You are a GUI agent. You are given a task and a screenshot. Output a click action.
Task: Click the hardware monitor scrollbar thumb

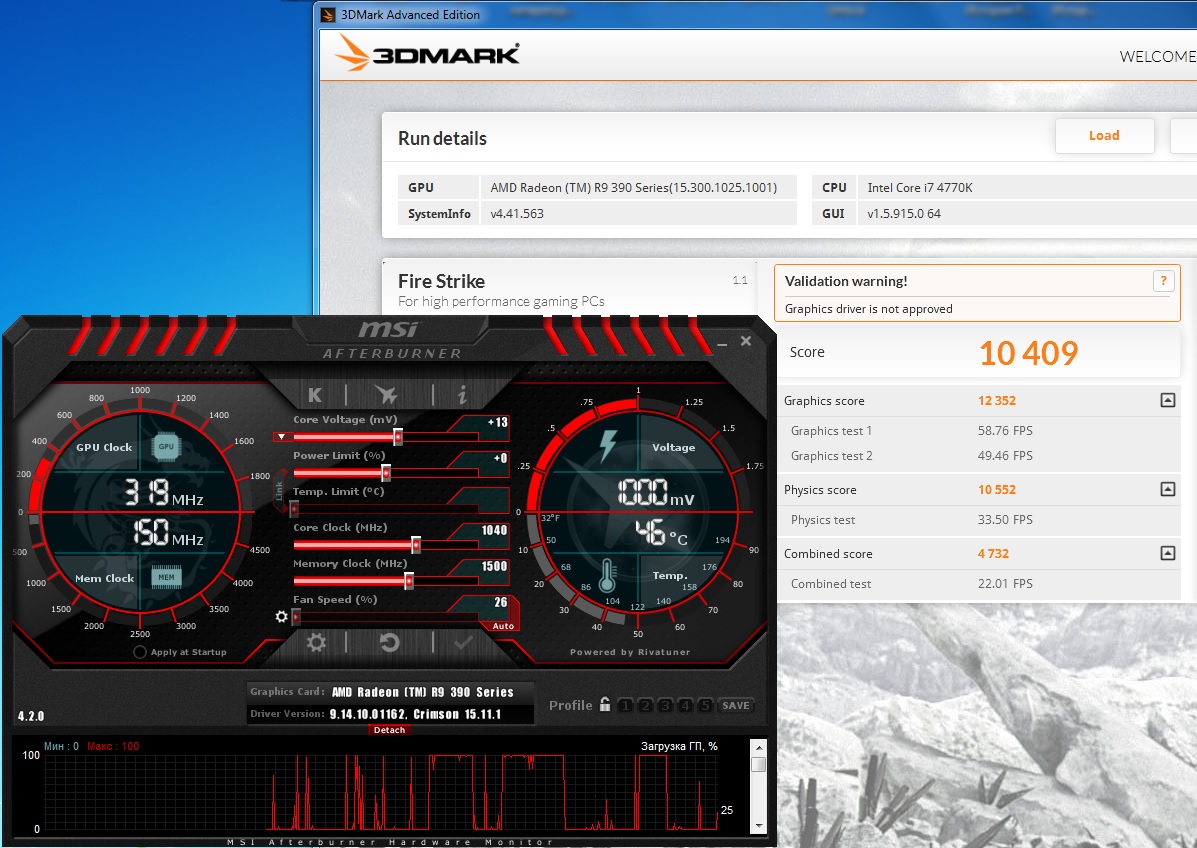point(758,764)
